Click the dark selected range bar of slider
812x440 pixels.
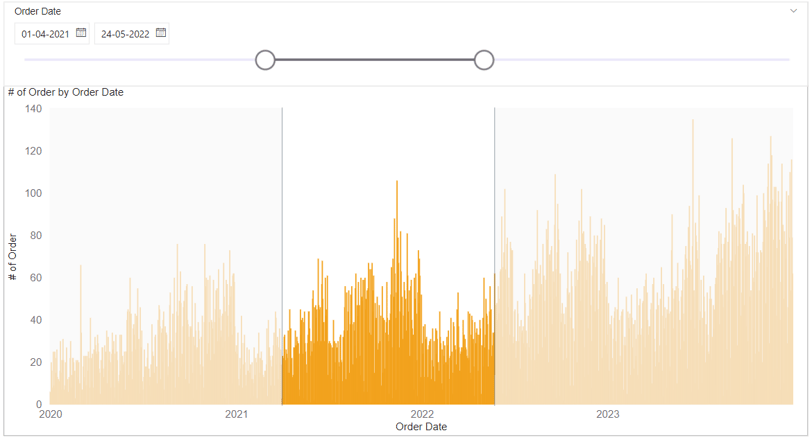coord(374,60)
